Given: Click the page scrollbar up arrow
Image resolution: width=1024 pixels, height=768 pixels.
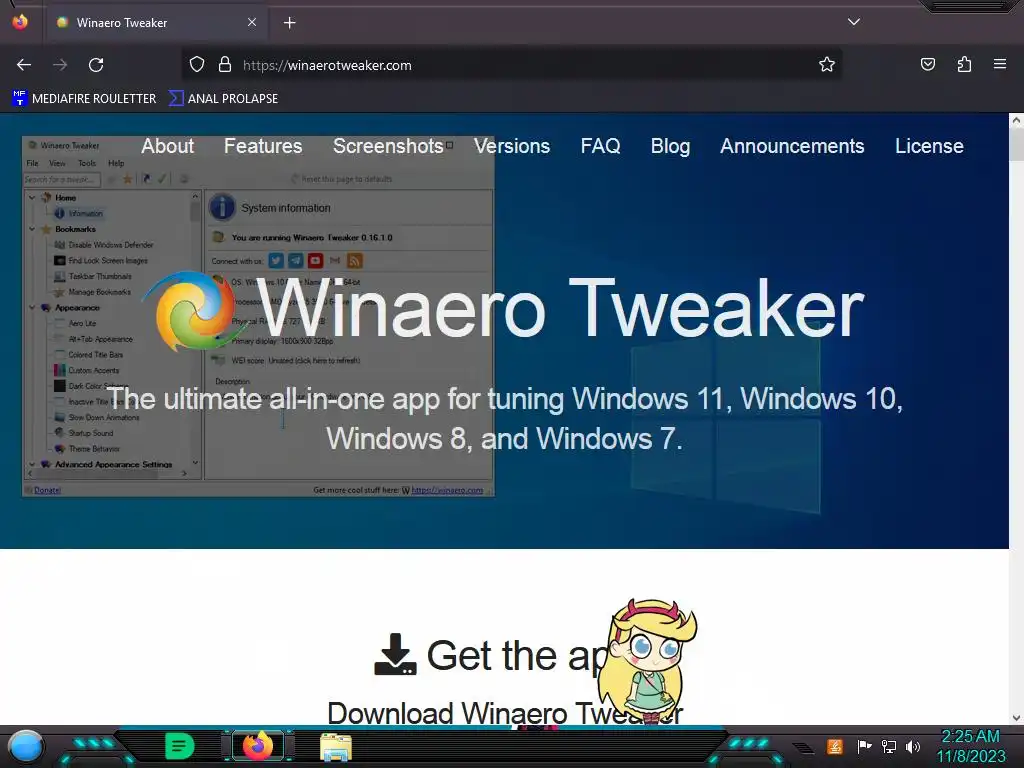Looking at the screenshot, I should pos(1016,120).
